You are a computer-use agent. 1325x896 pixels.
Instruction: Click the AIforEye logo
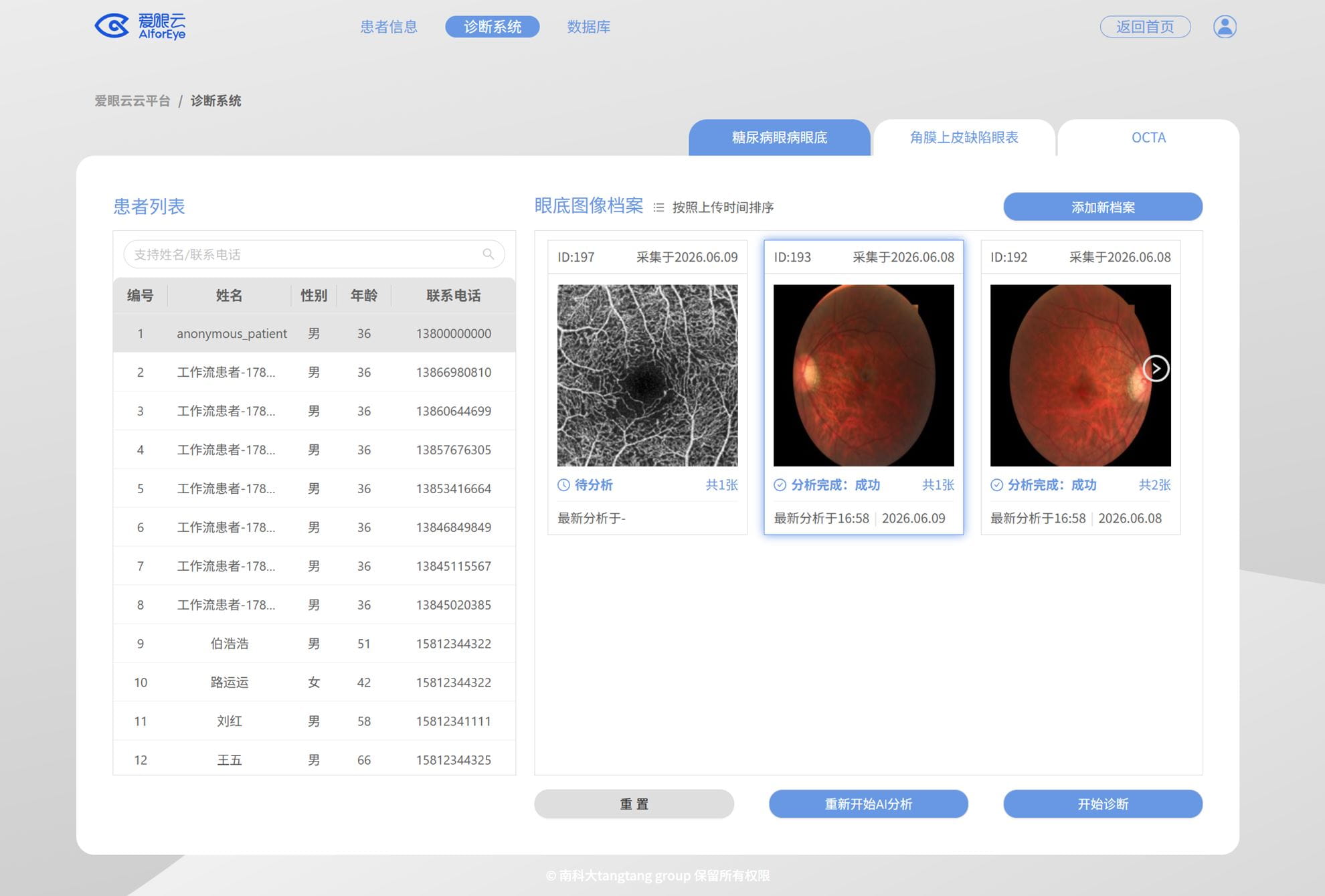click(140, 26)
